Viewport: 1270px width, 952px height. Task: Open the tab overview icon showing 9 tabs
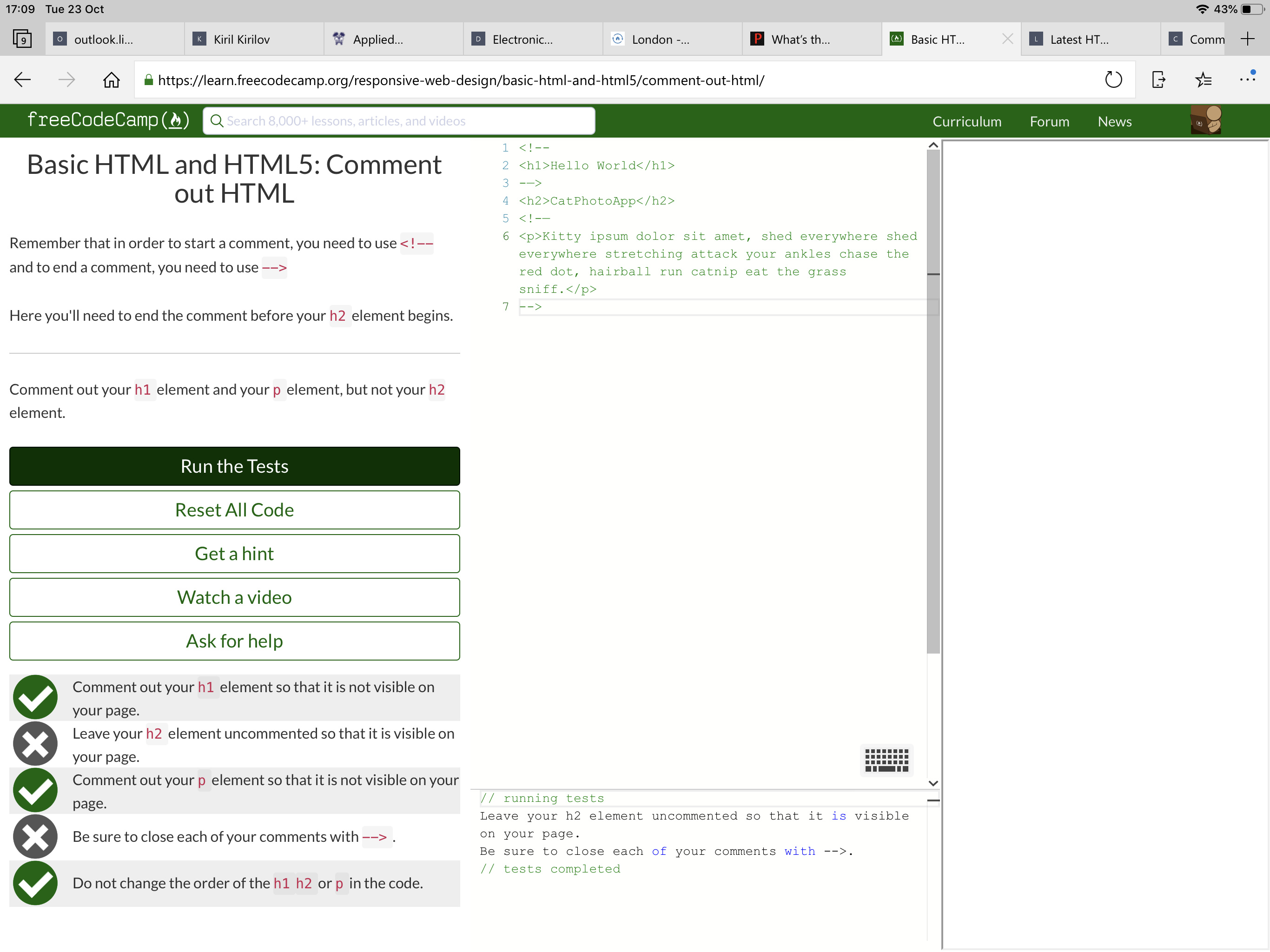22,39
